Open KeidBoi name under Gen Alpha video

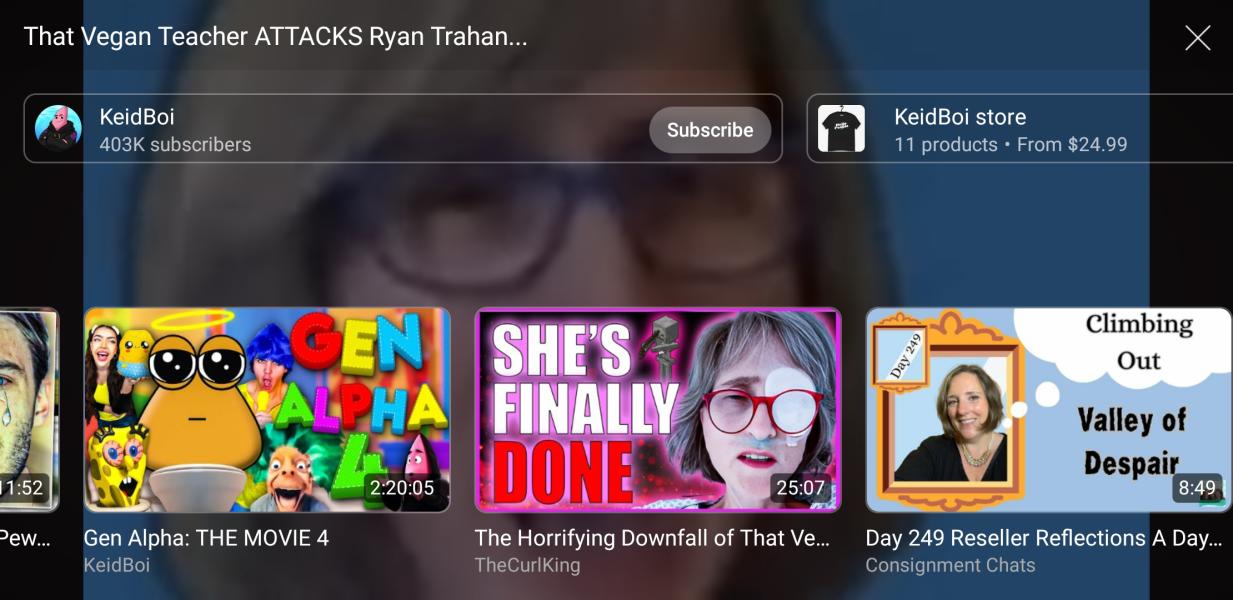[117, 565]
